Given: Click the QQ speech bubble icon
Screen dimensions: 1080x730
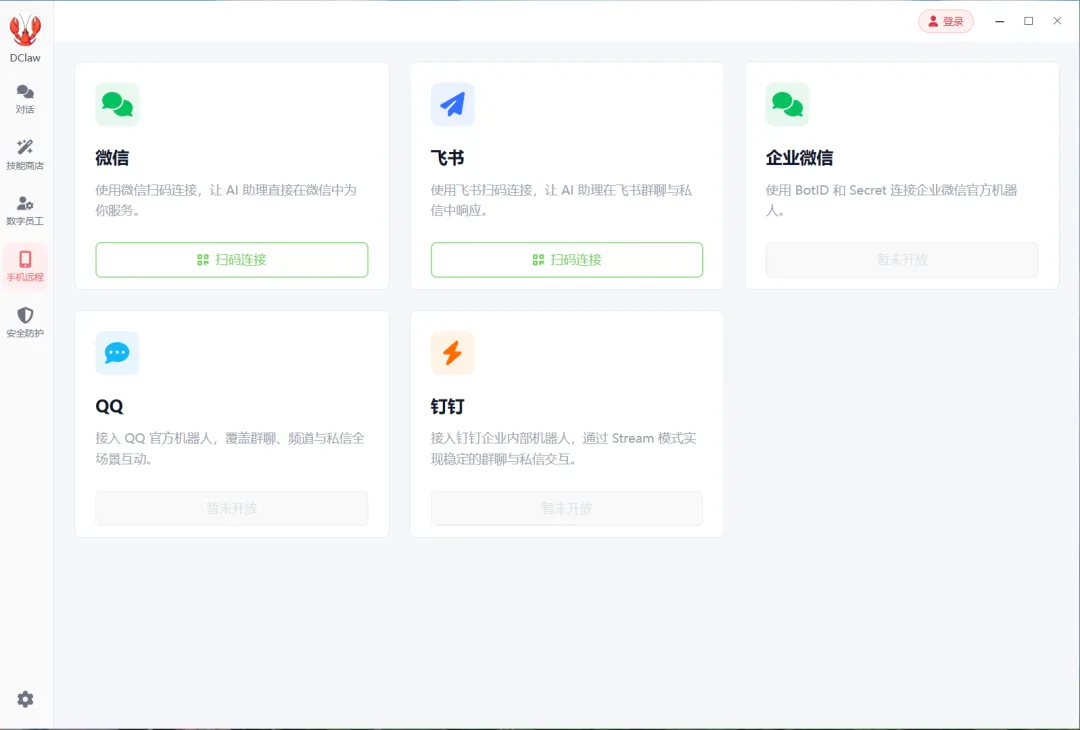Looking at the screenshot, I should pos(117,353).
